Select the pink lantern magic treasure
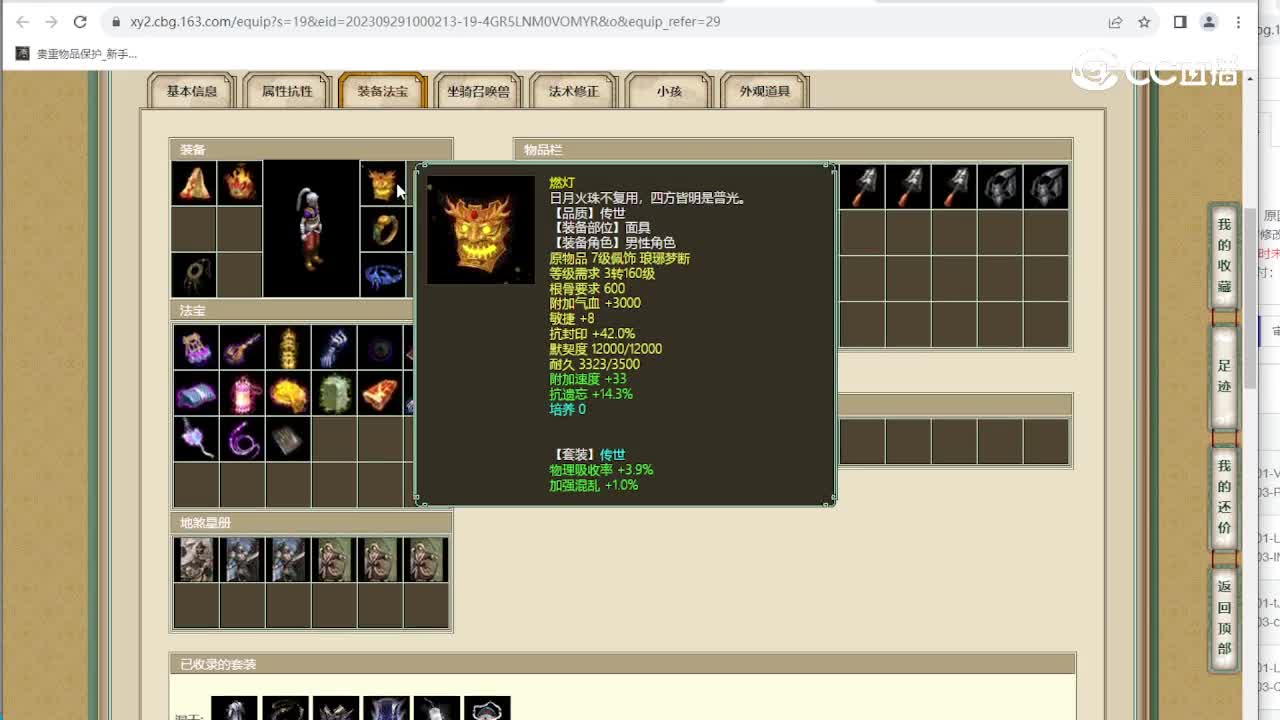The width and height of the screenshot is (1280, 720). point(242,393)
